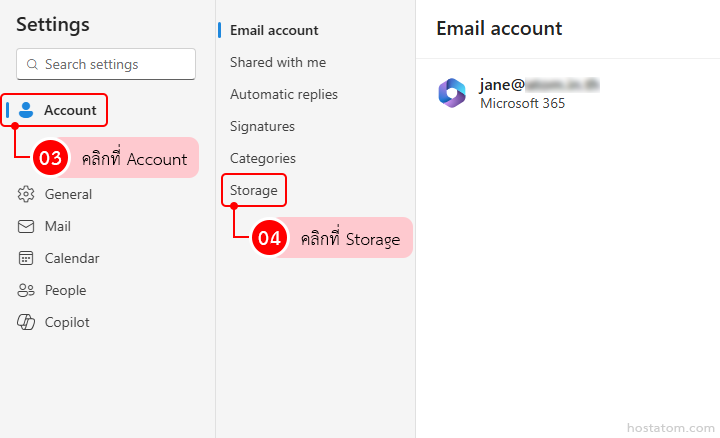Select the Mail settings category
This screenshot has width=720, height=438.
point(58,226)
